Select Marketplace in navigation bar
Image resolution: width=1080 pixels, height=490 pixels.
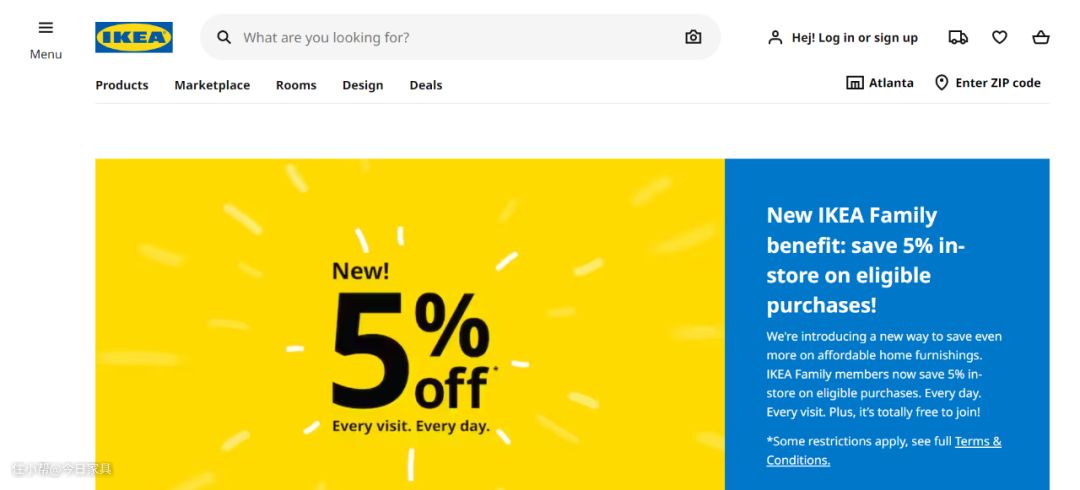212,85
